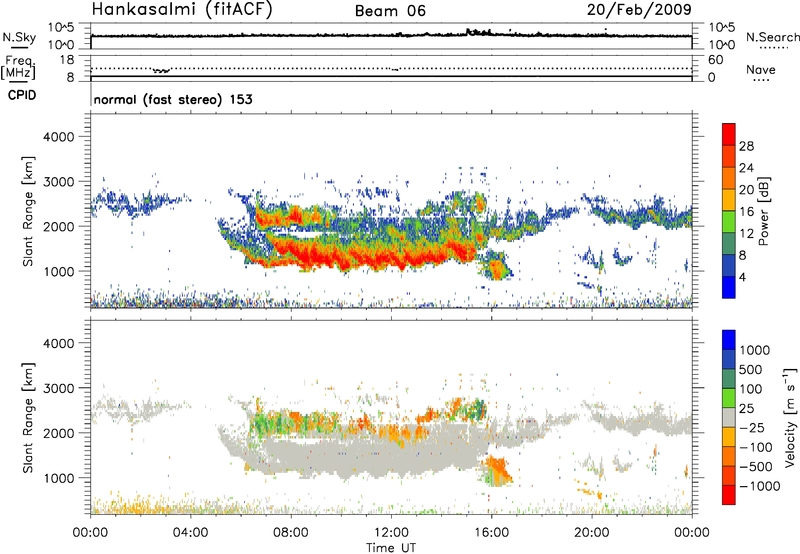Click the date '20/Feb/2009'
The width and height of the screenshot is (800, 554).
tap(639, 9)
